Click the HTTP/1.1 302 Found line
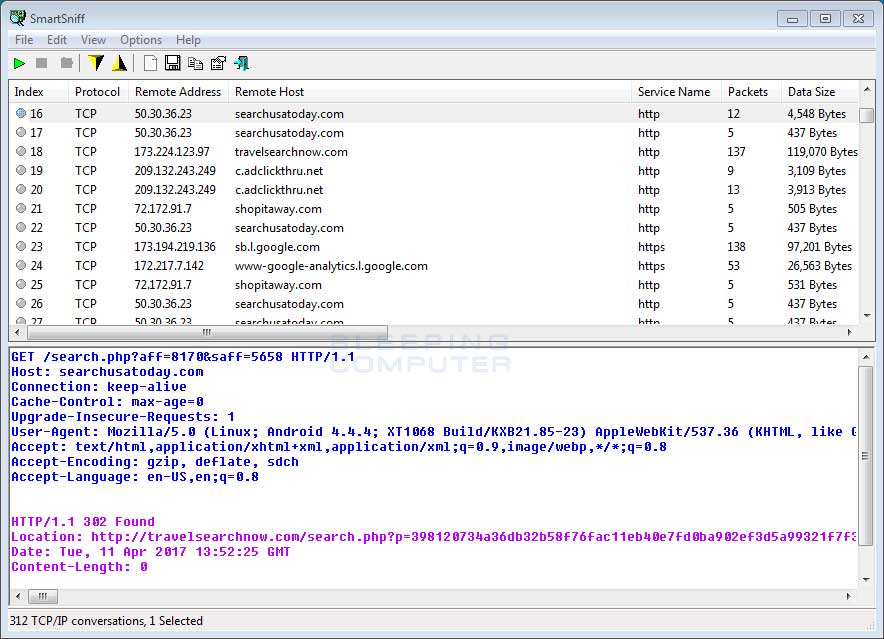This screenshot has width=884, height=639. (83, 522)
